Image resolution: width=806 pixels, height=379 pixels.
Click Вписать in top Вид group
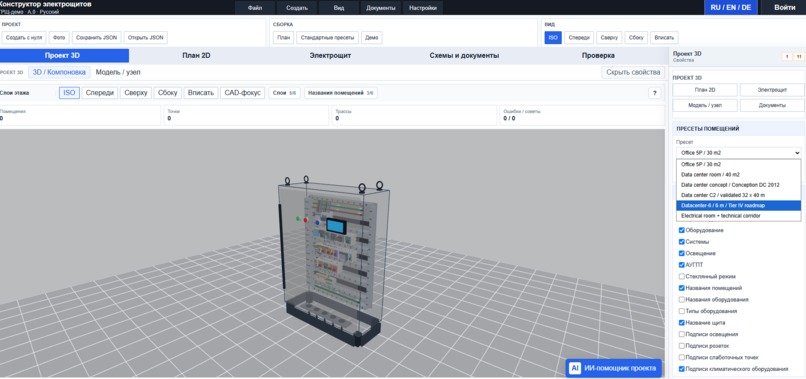(664, 38)
